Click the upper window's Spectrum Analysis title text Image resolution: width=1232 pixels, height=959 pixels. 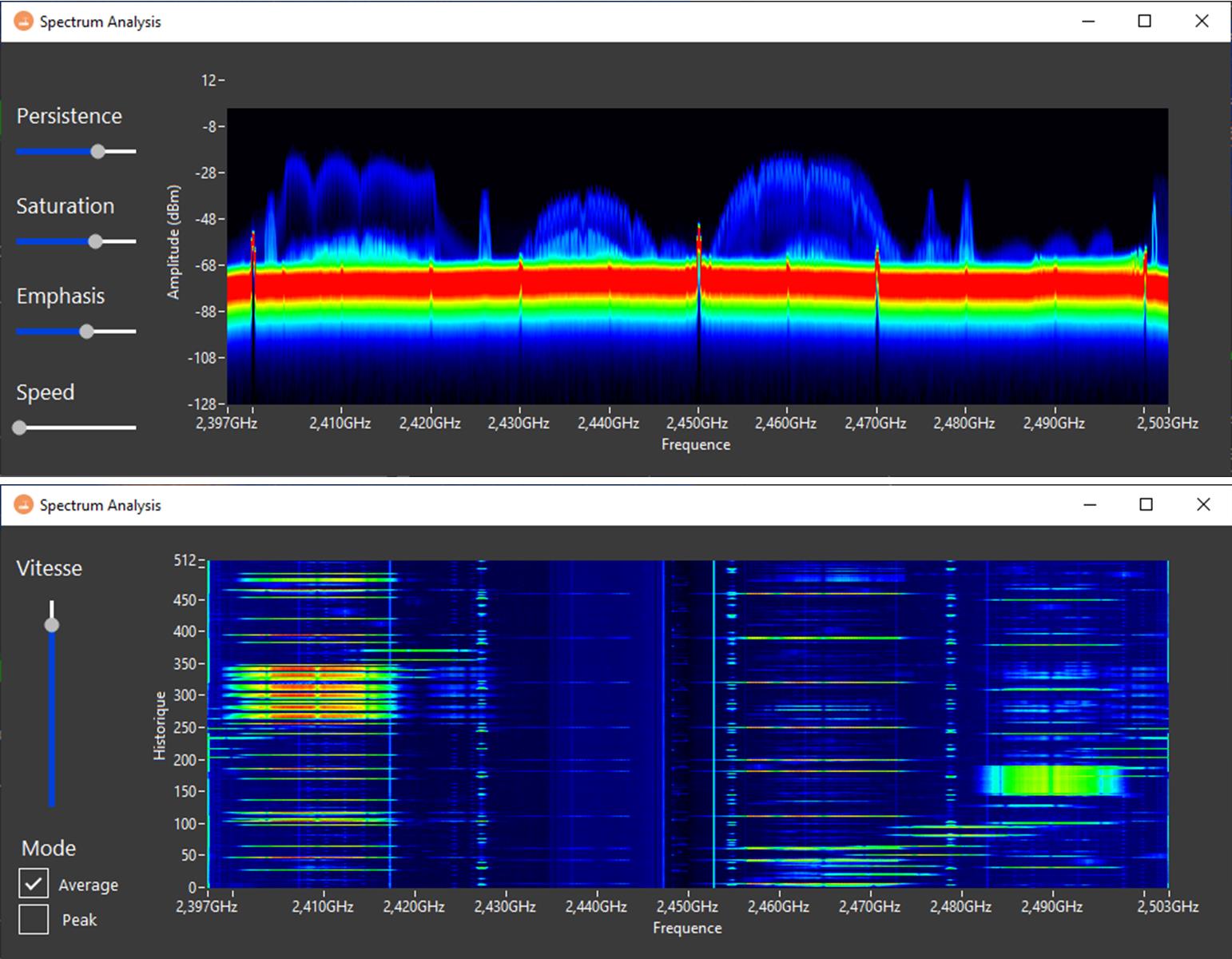pos(100,22)
